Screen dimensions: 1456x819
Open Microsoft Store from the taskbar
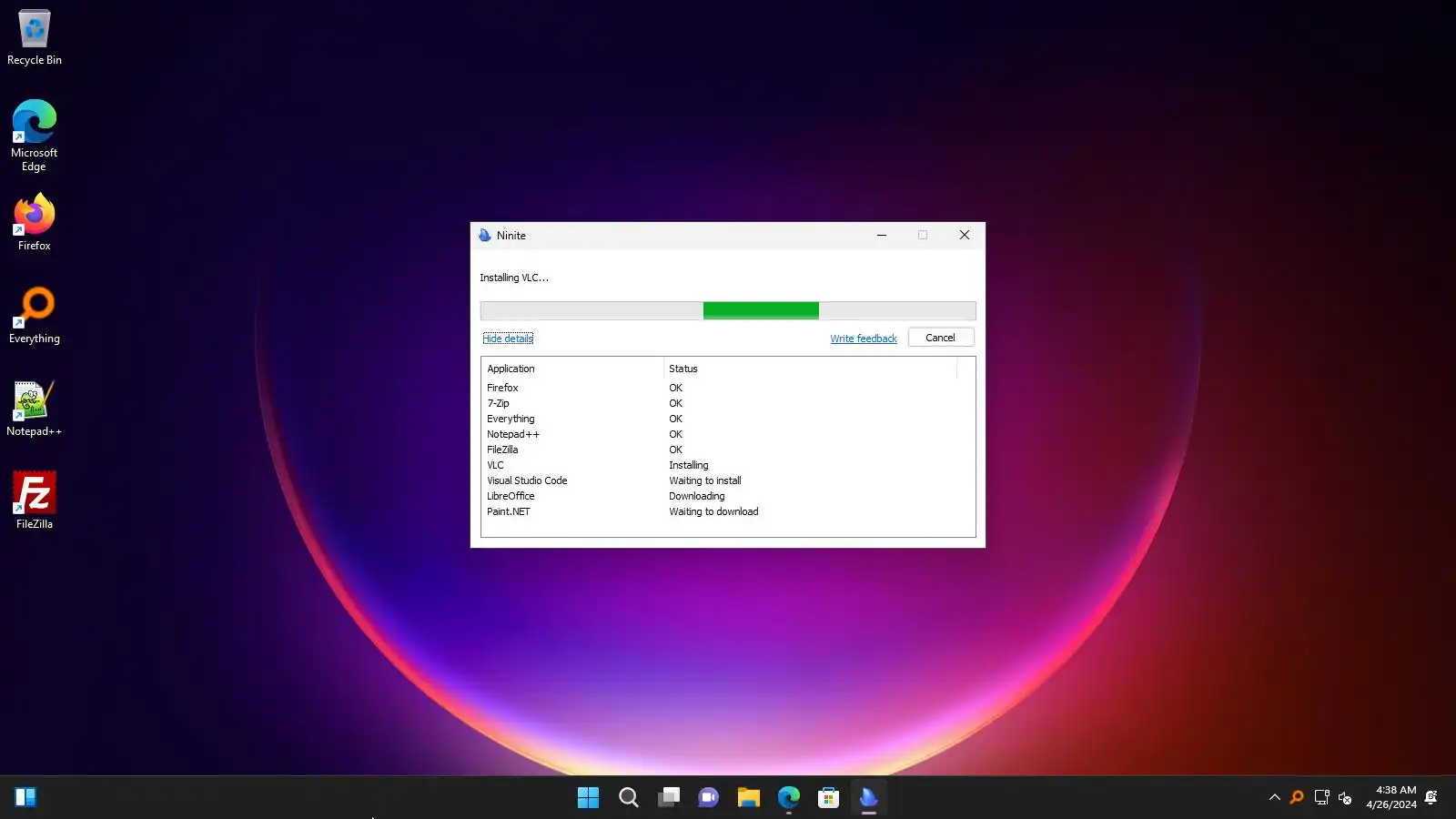coord(829,798)
